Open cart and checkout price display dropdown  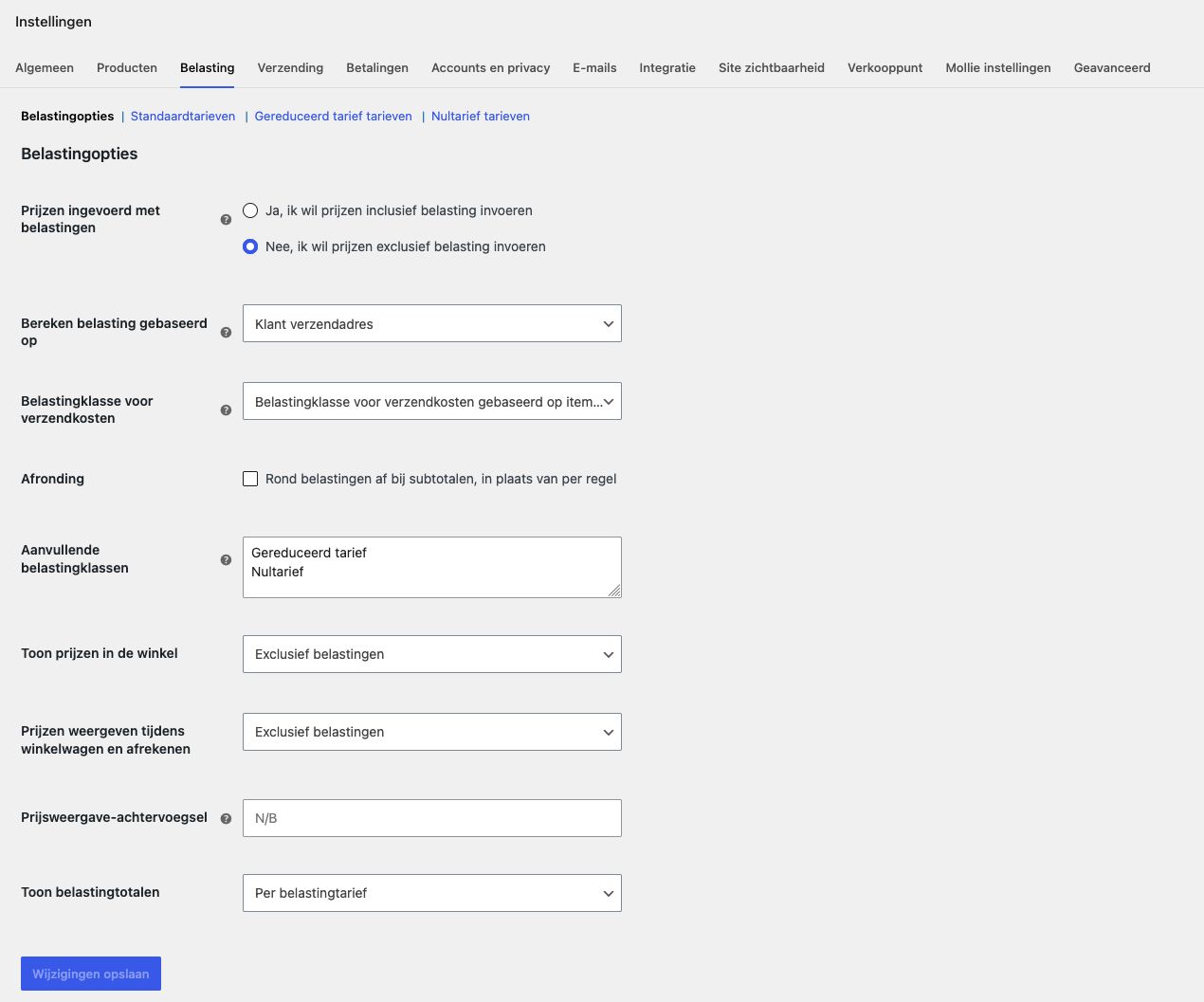tap(432, 732)
